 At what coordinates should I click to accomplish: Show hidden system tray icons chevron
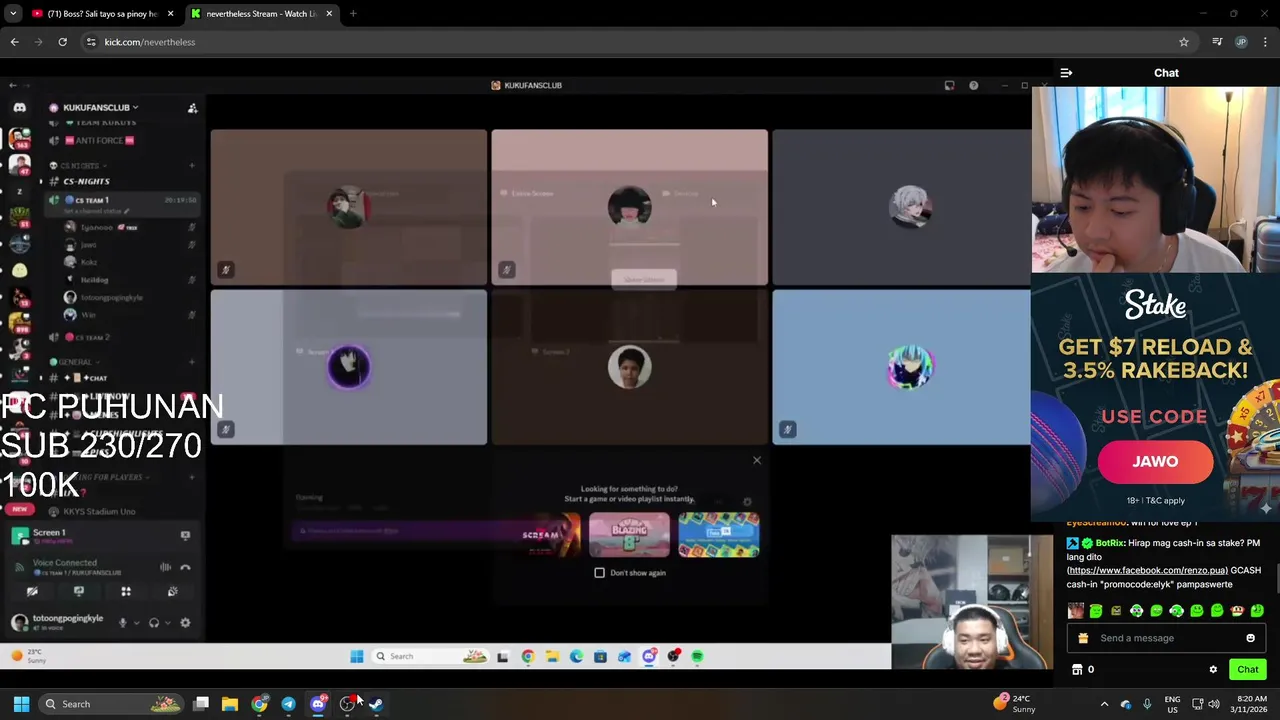click(1104, 704)
